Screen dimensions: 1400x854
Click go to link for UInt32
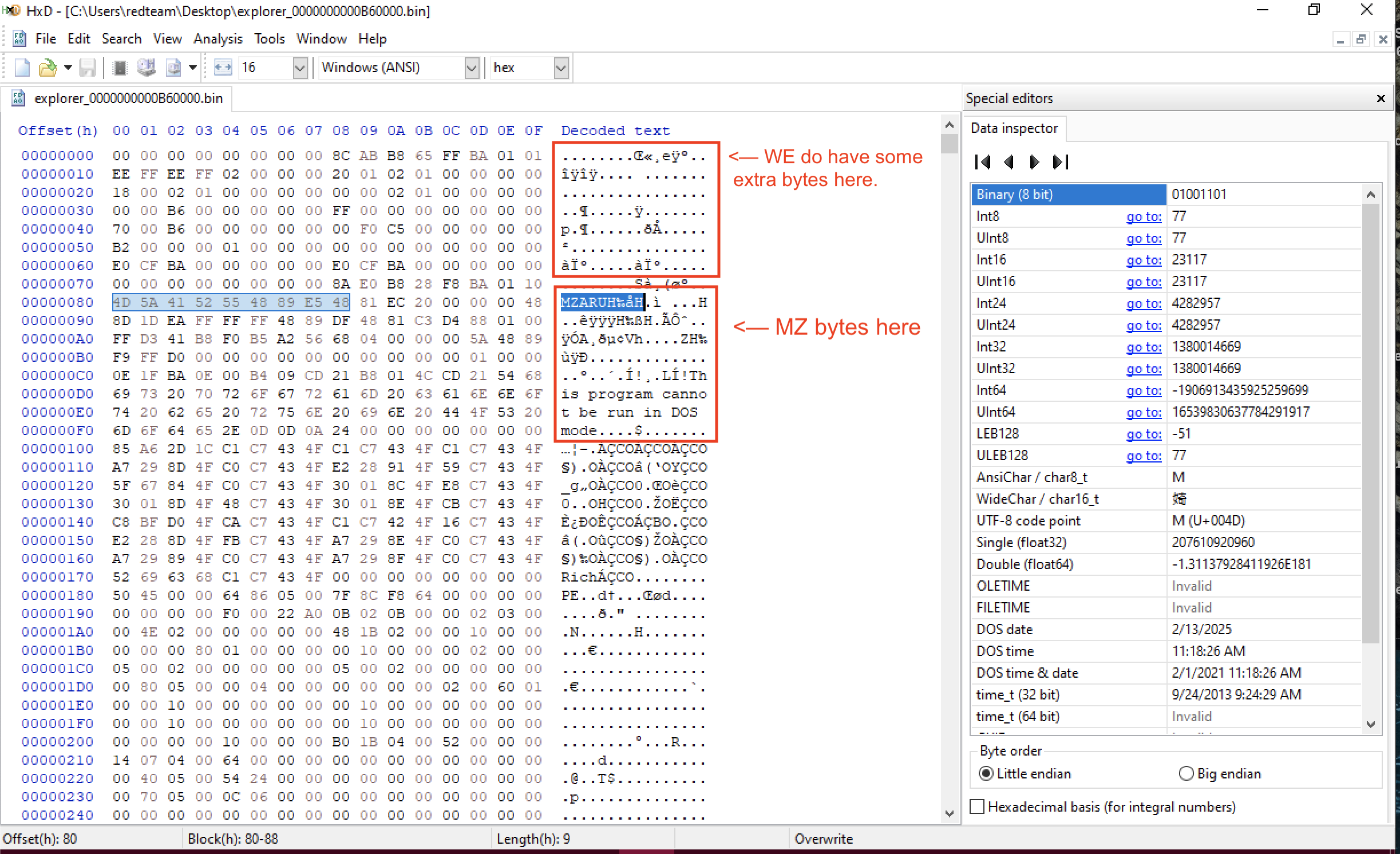1144,369
